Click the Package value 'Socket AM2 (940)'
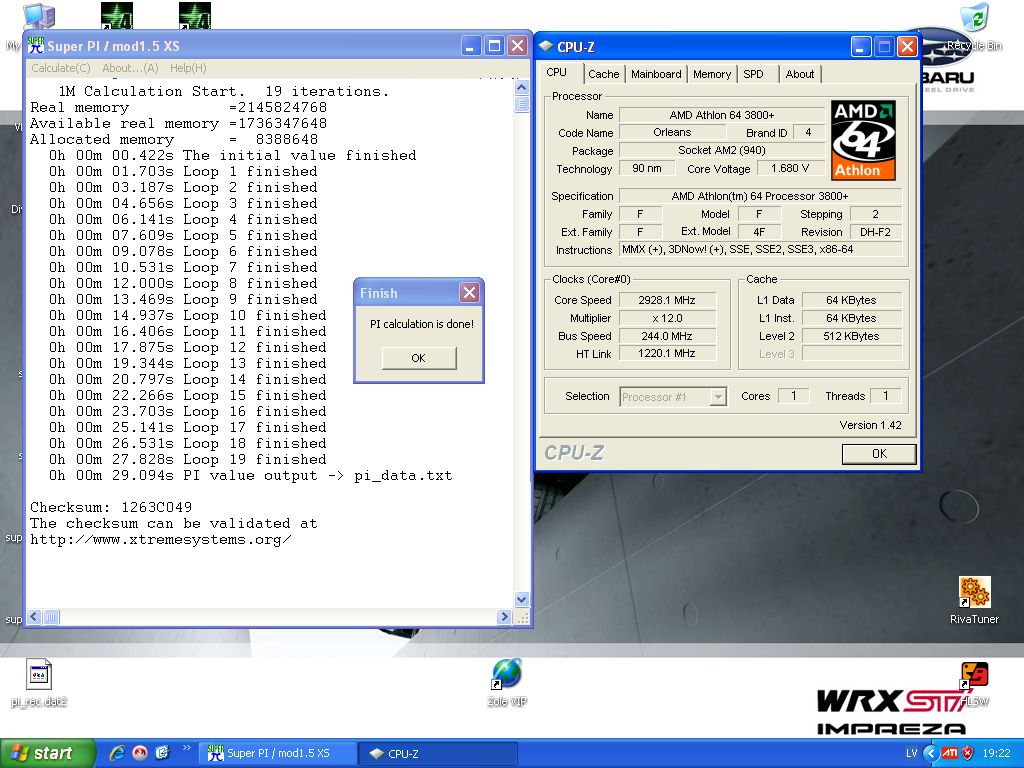Image resolution: width=1024 pixels, height=768 pixels. pyautogui.click(x=722, y=150)
